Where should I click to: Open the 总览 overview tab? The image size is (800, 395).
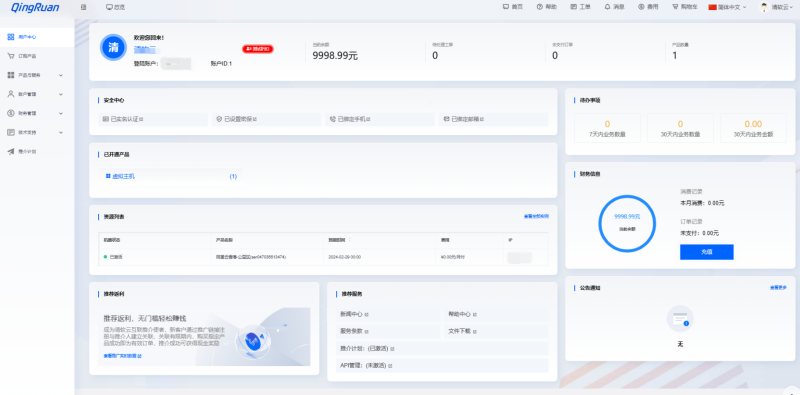pyautogui.click(x=115, y=7)
